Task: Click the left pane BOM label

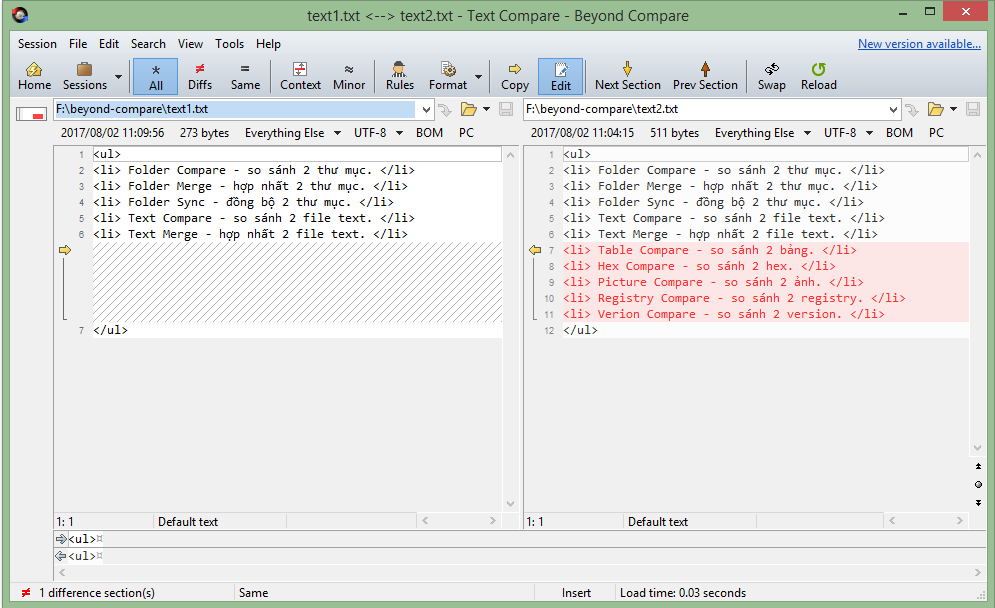Action: click(430, 133)
